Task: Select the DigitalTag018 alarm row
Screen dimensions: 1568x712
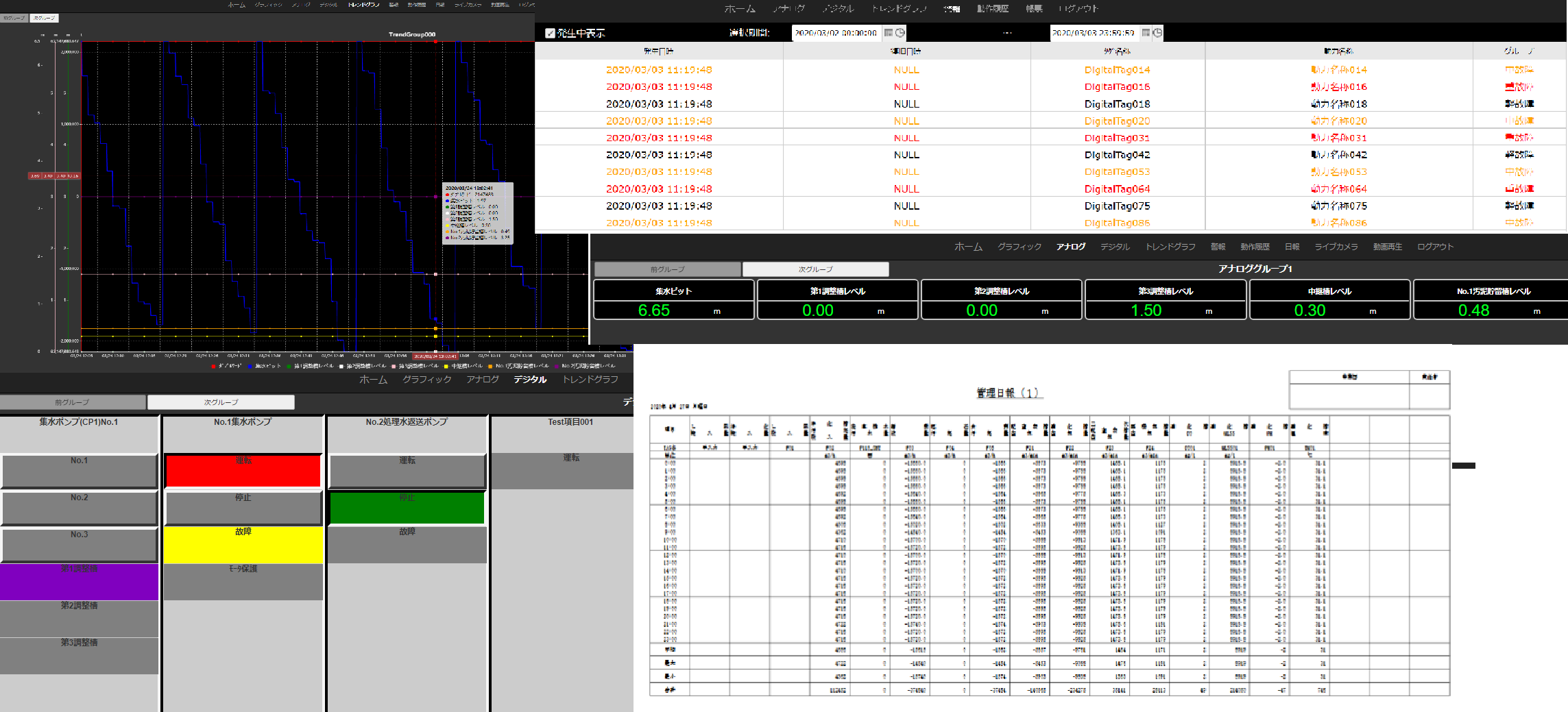Action: (1051, 104)
